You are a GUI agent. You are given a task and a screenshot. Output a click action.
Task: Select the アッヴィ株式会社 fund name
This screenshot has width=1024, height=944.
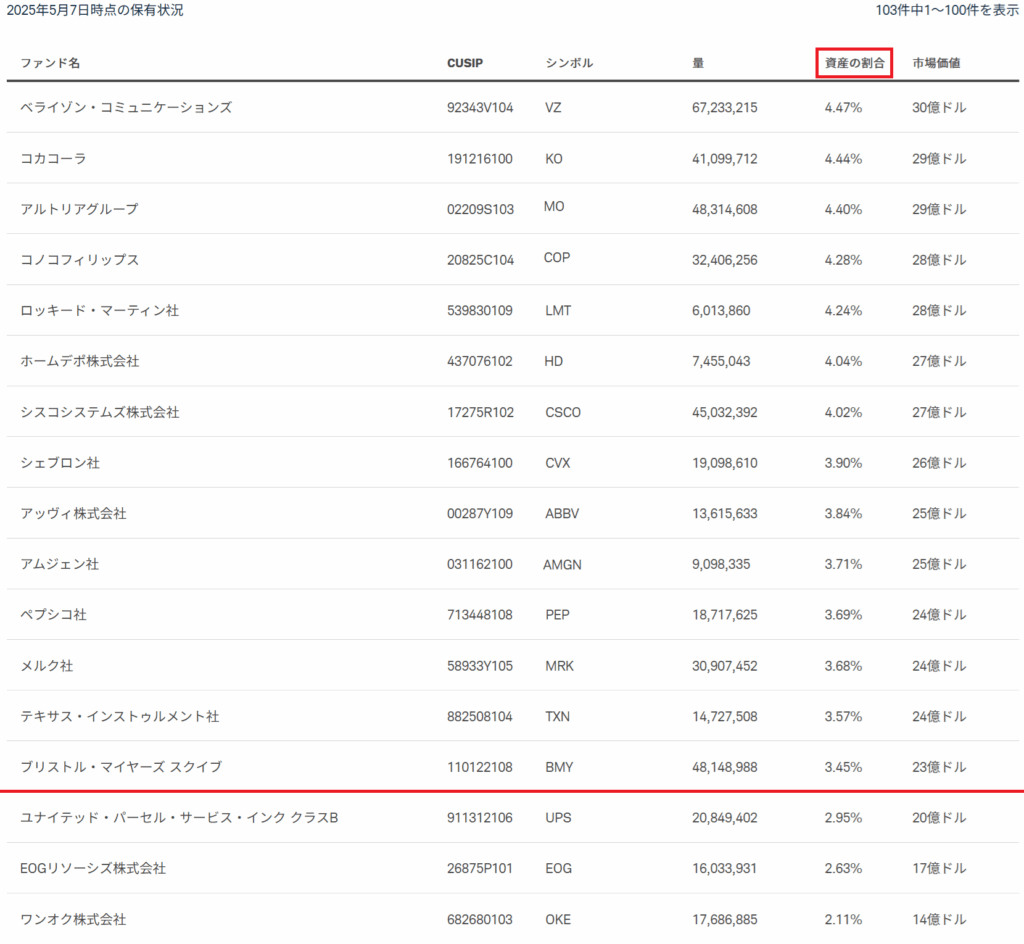point(73,514)
